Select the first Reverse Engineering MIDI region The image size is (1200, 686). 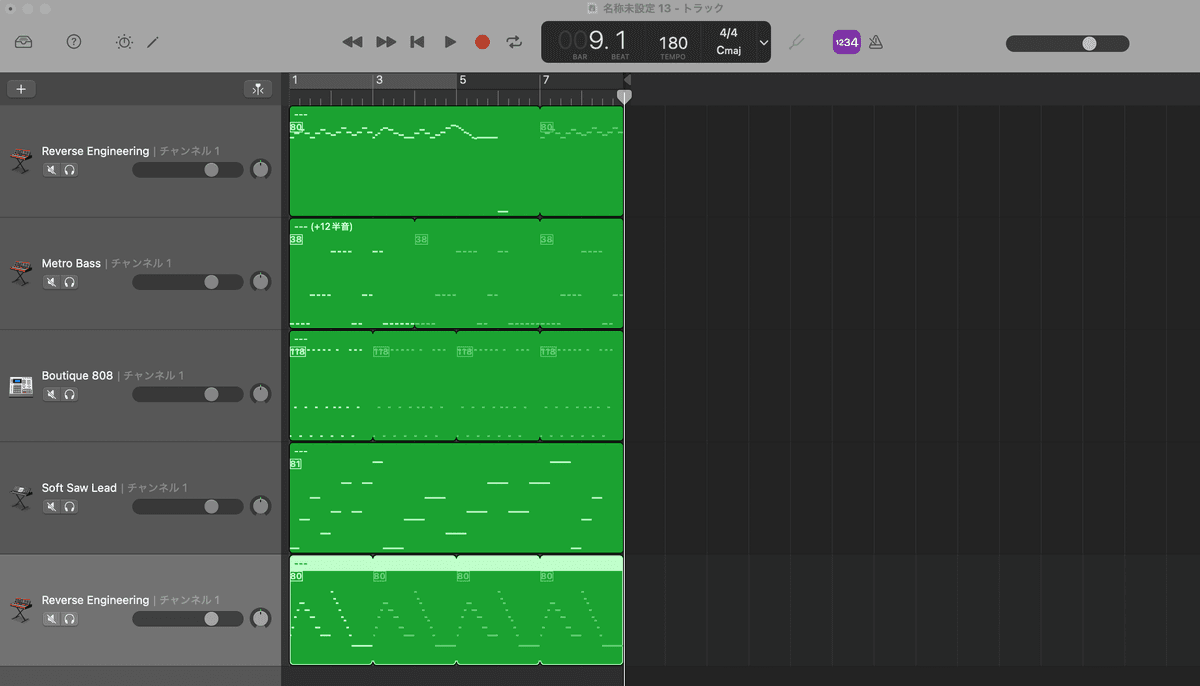[456, 161]
